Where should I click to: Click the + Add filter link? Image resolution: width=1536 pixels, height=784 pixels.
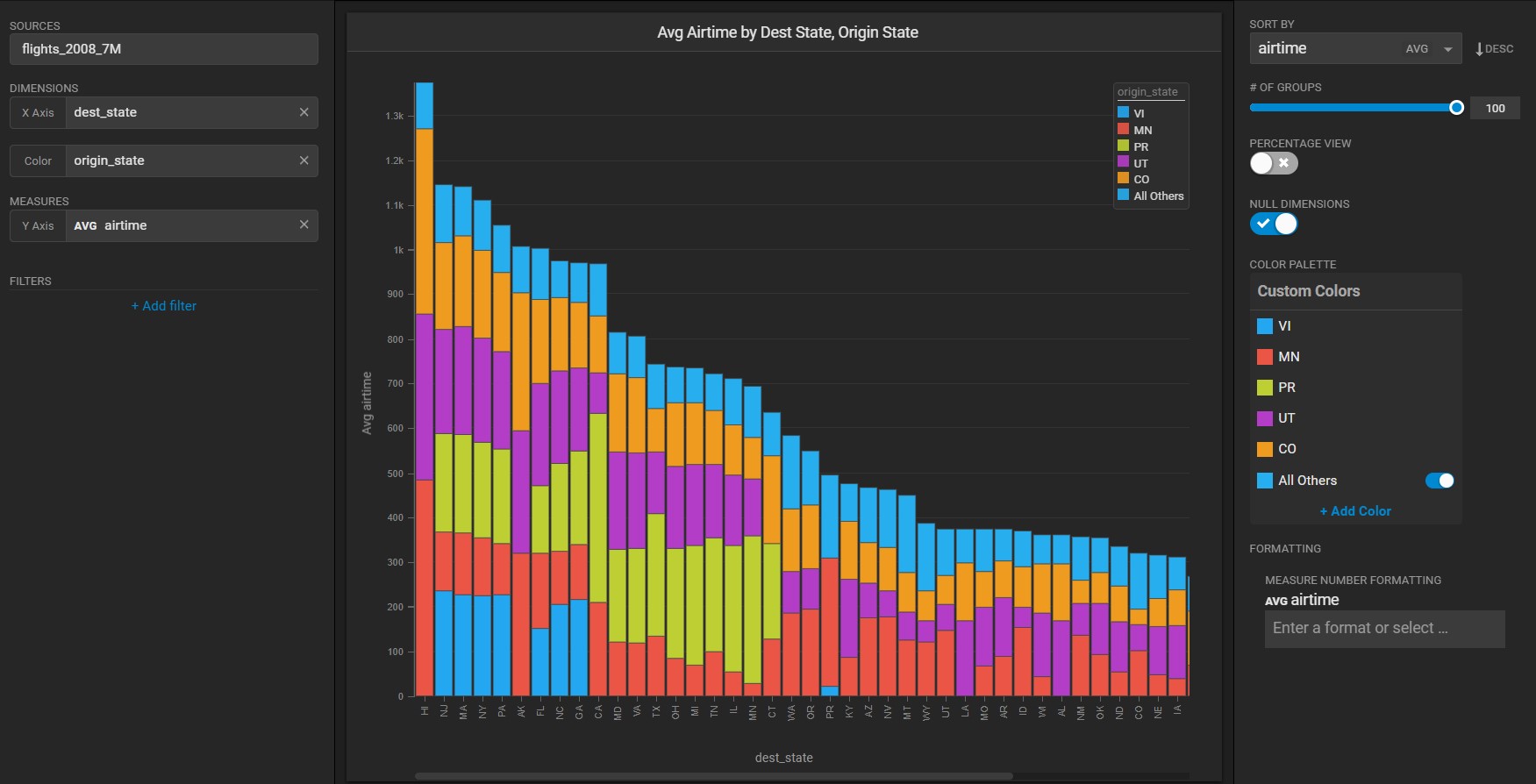(163, 306)
